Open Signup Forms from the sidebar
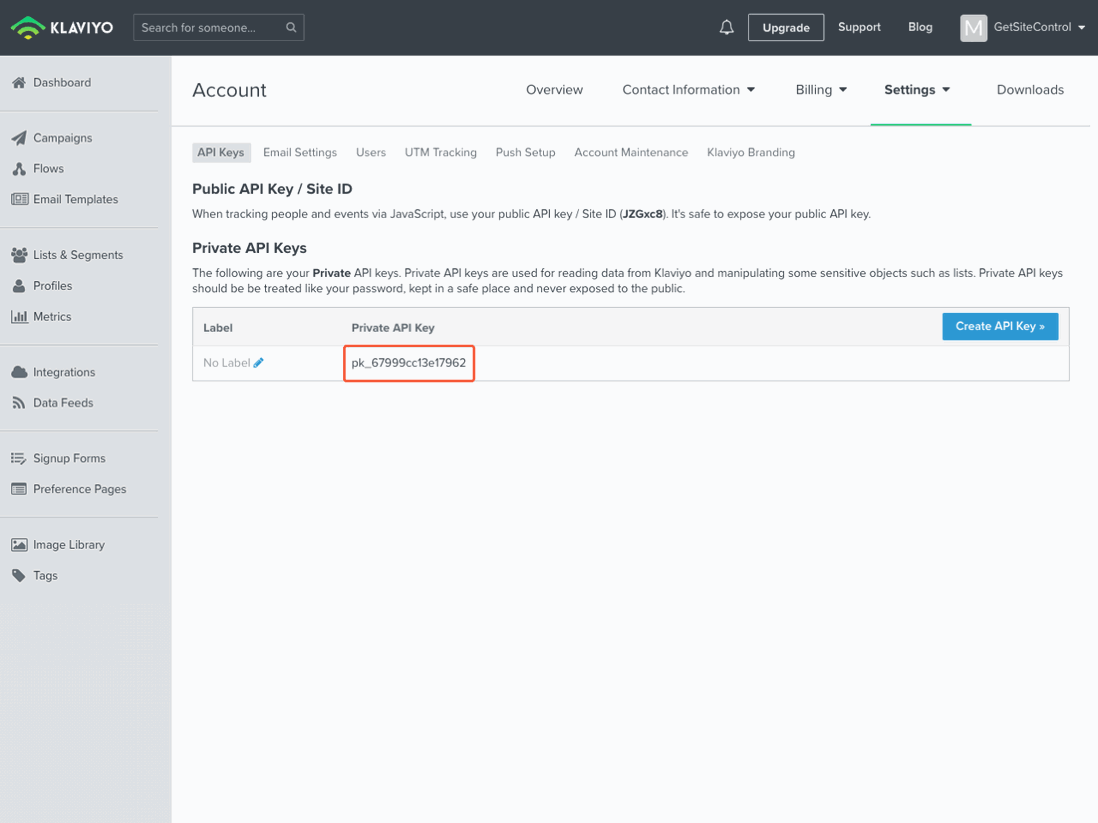 click(69, 457)
